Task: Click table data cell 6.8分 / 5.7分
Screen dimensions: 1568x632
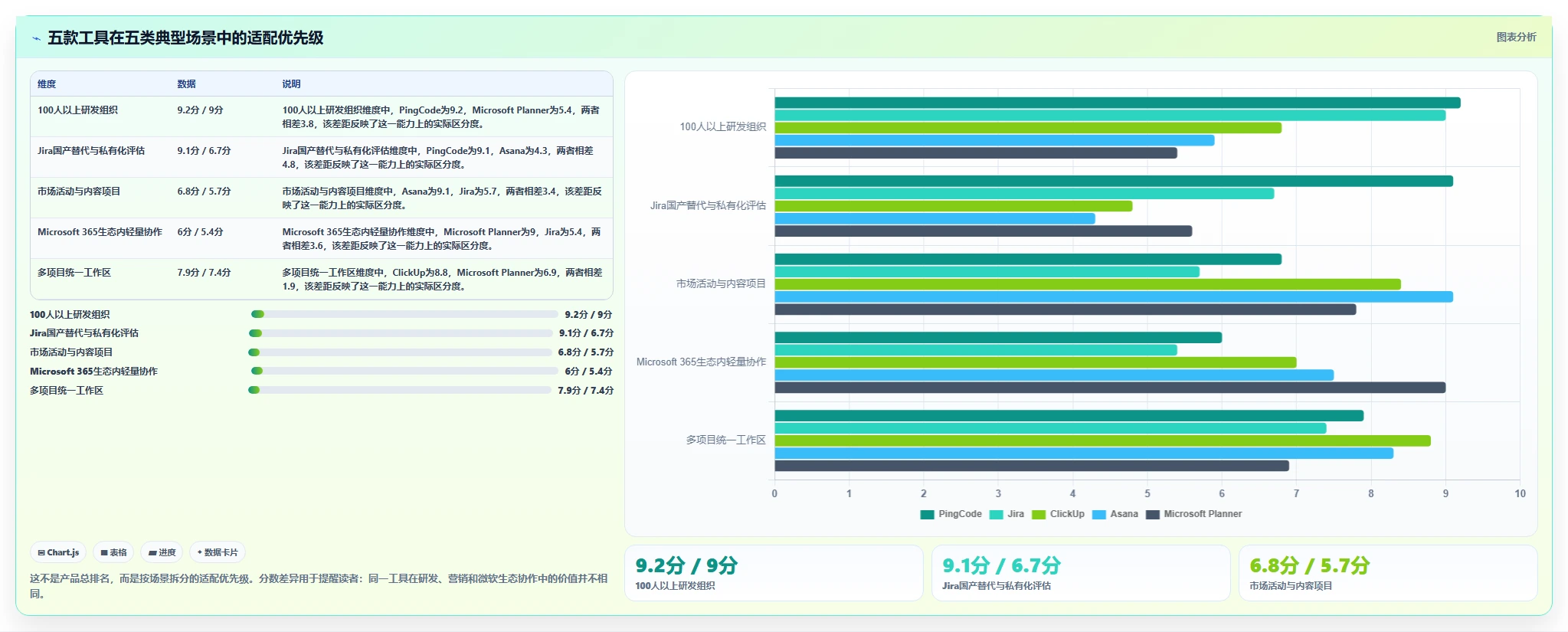Action: 204,192
